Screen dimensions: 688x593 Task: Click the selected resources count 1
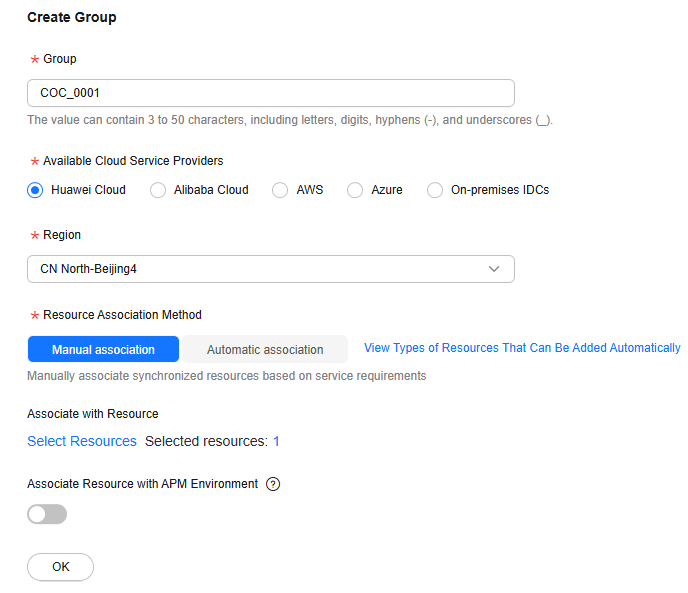(276, 441)
